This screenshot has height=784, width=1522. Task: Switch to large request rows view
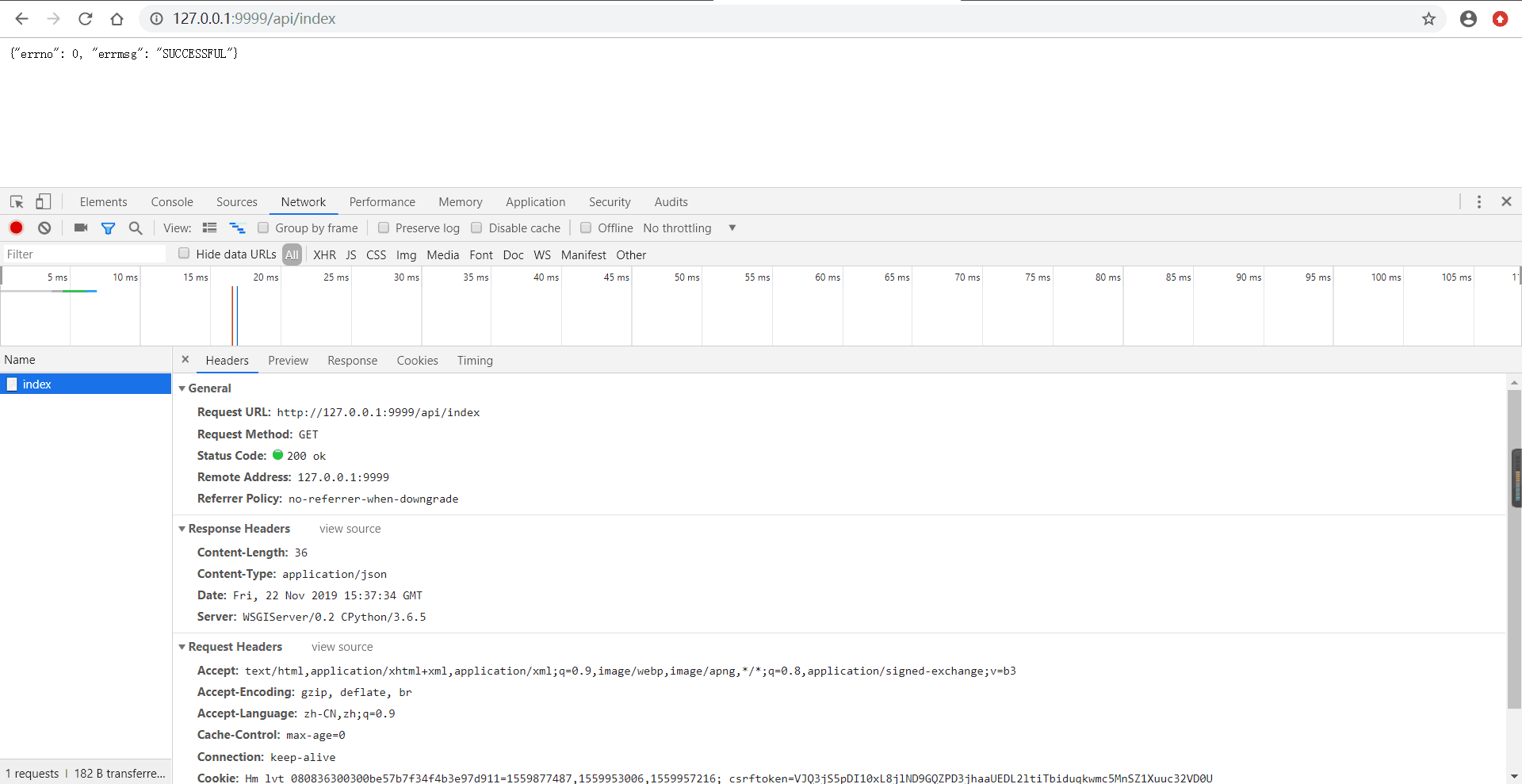click(x=209, y=228)
